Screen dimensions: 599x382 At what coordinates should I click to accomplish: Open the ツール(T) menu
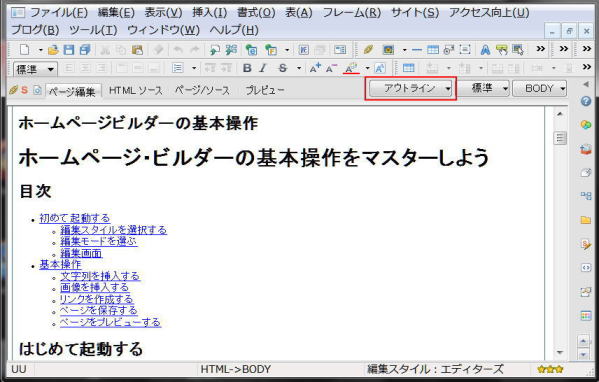pyautogui.click(x=93, y=30)
